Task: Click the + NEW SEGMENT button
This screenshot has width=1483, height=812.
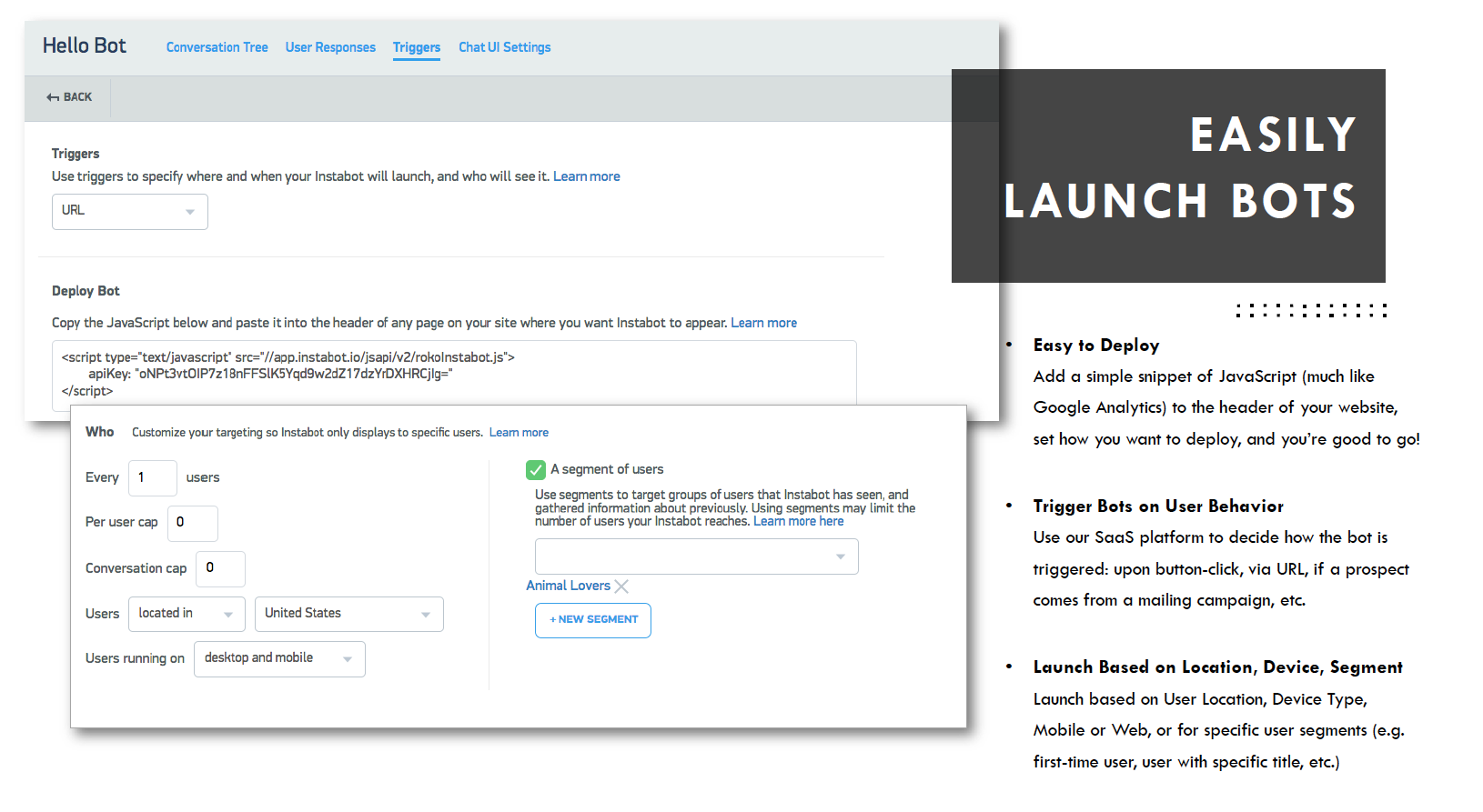Action: point(593,620)
